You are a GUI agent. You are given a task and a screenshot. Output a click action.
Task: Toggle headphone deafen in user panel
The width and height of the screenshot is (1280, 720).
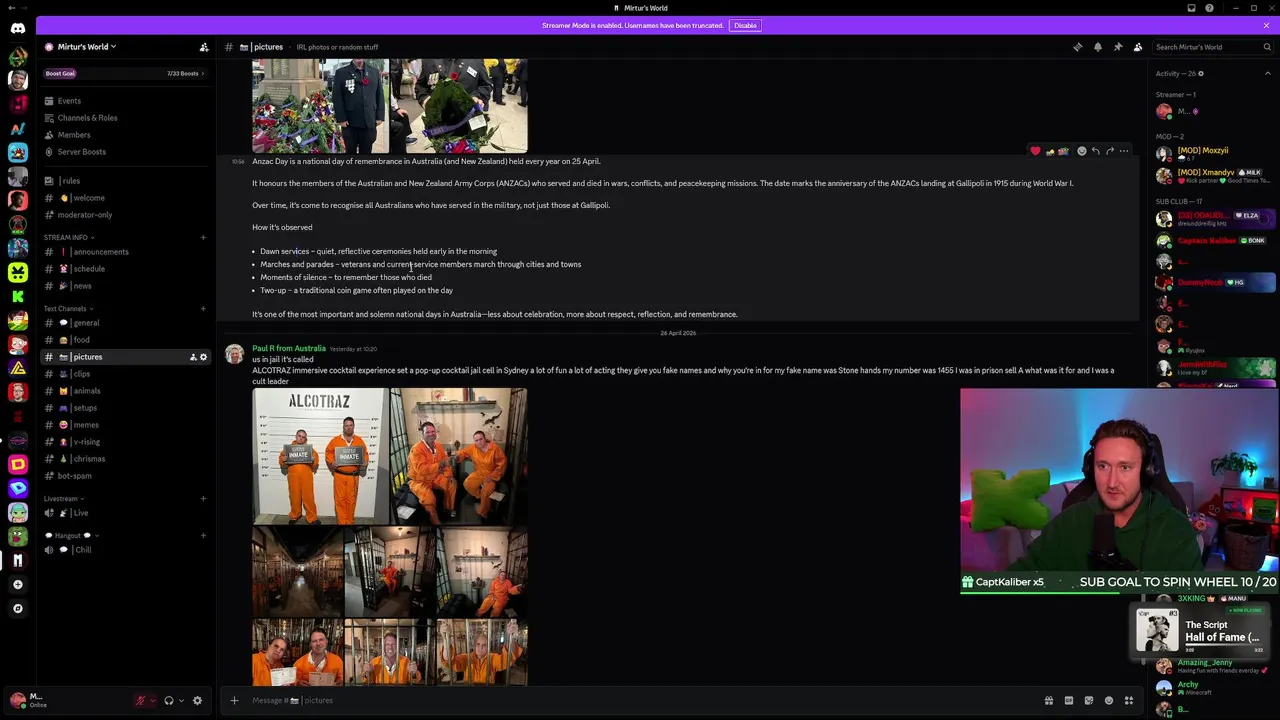[x=168, y=700]
